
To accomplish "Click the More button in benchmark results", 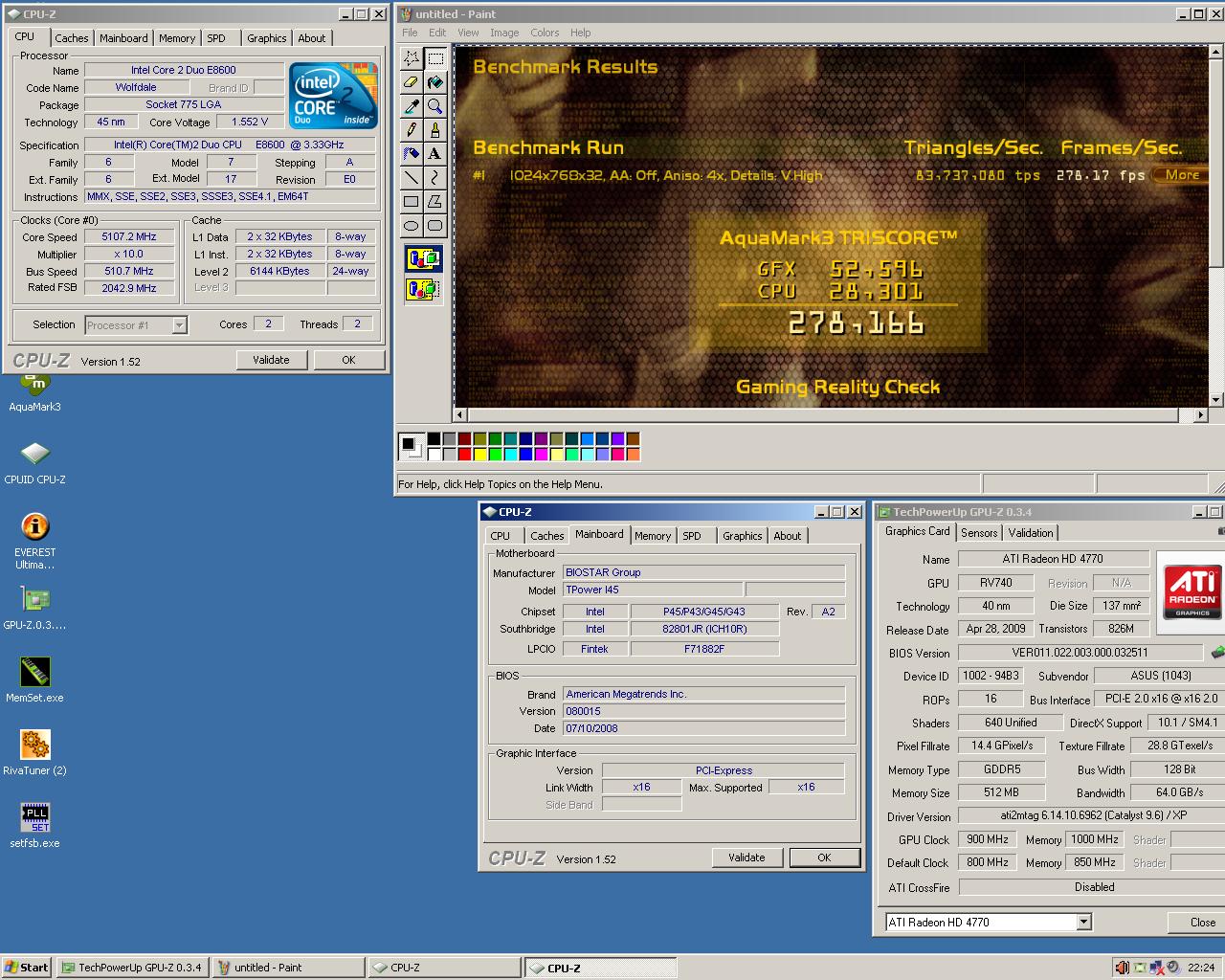I will (x=1182, y=175).
